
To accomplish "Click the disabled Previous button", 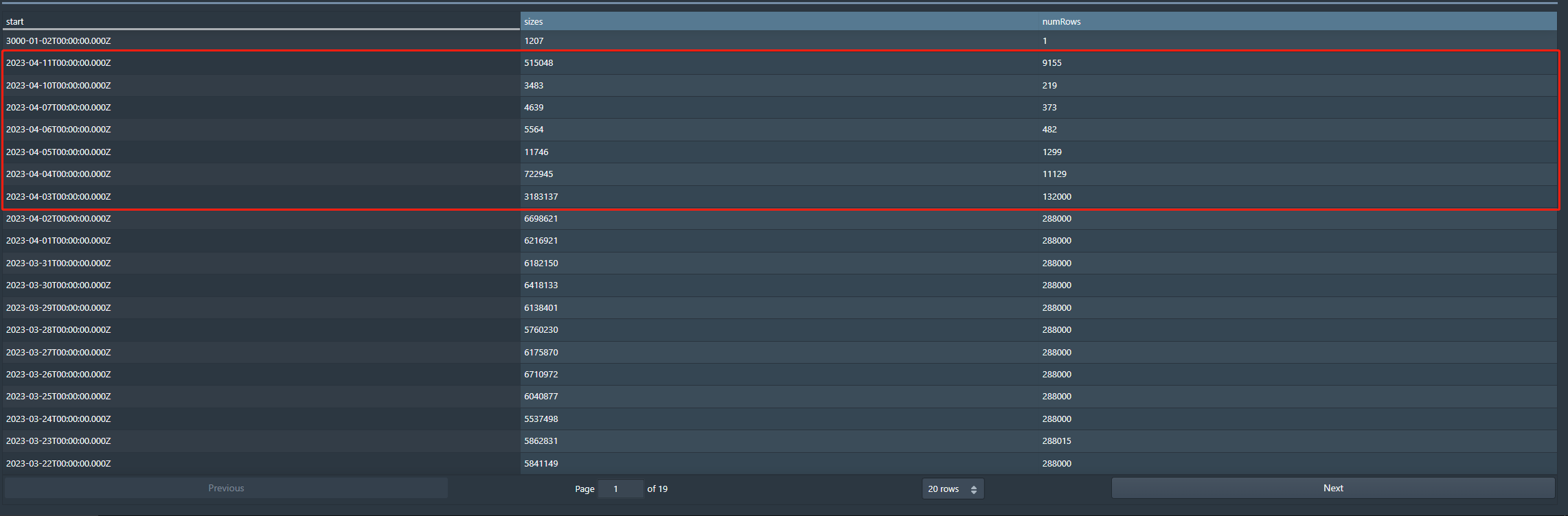I will coord(226,488).
